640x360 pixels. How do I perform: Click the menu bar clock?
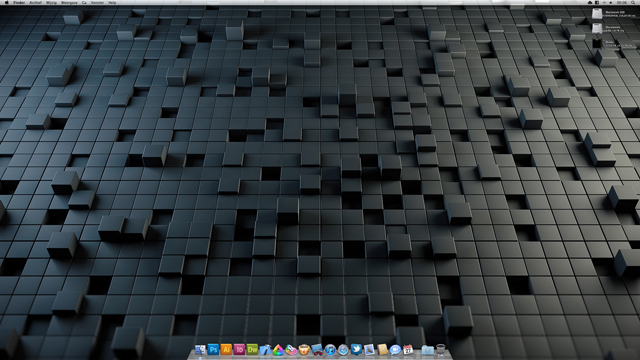(x=622, y=2)
